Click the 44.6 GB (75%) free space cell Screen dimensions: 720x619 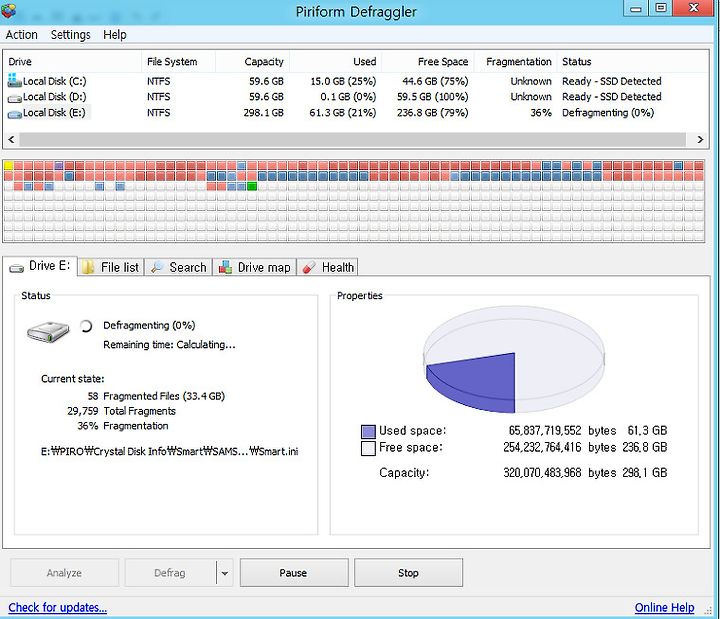point(435,81)
